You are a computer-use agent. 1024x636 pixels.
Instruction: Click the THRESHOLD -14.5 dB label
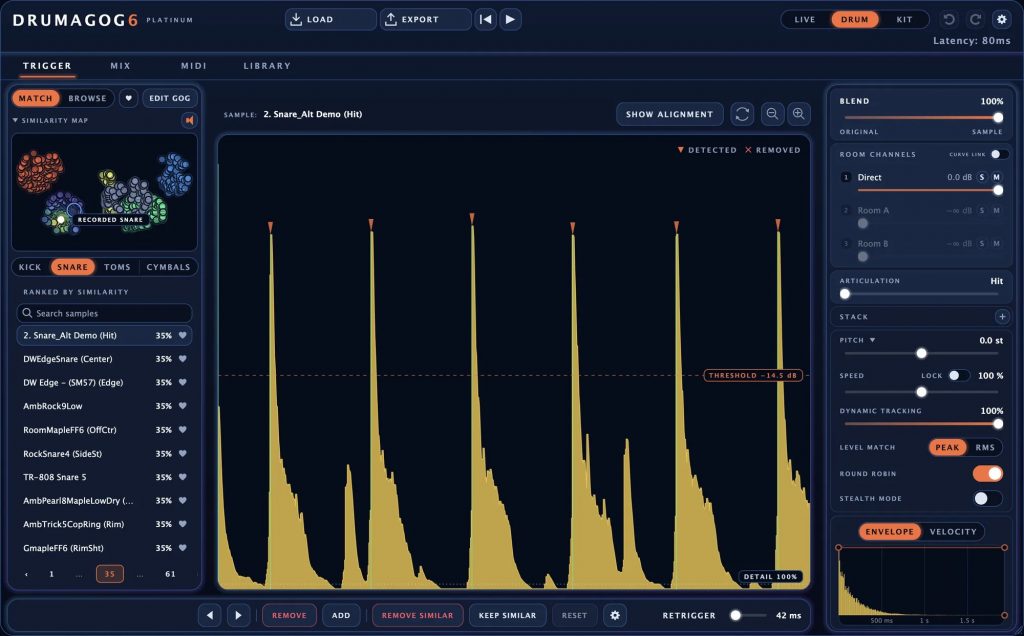753,375
